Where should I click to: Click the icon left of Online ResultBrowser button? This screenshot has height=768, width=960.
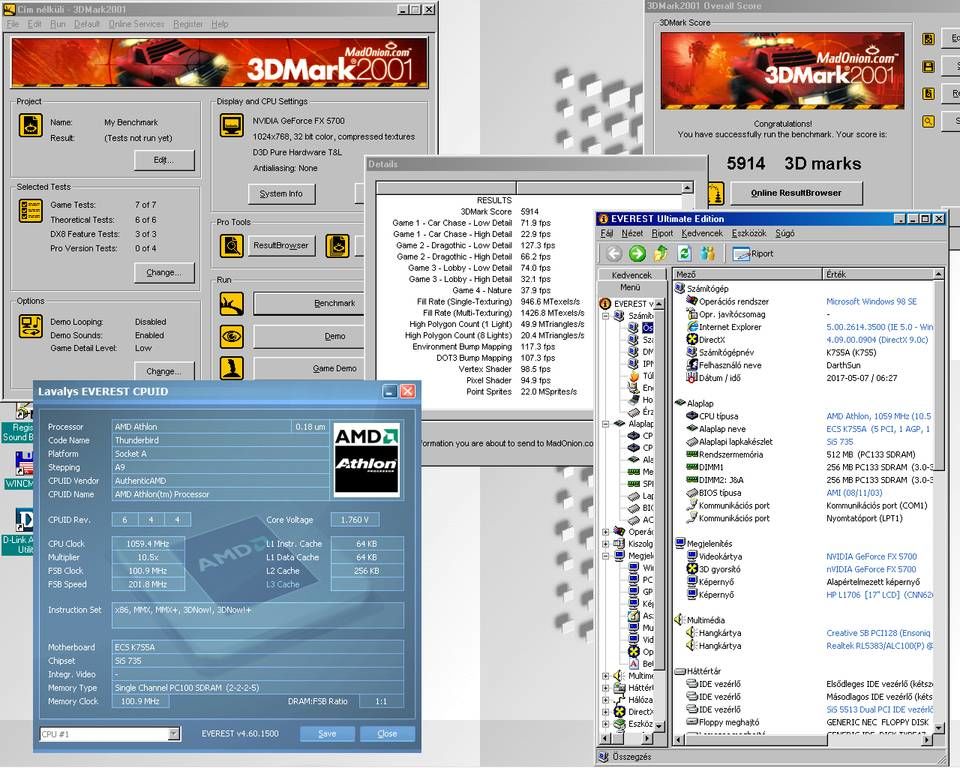(x=715, y=194)
